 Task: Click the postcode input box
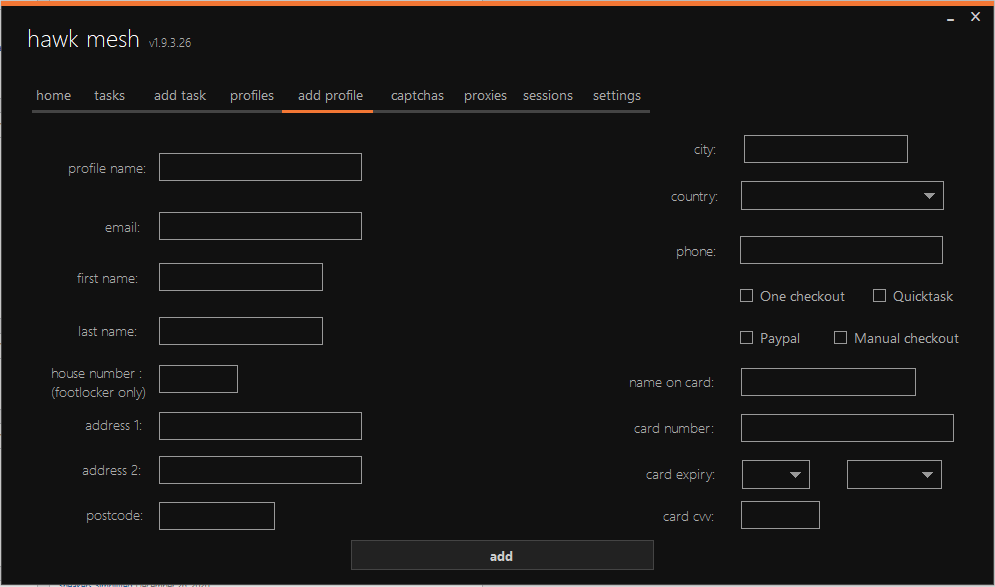(217, 516)
